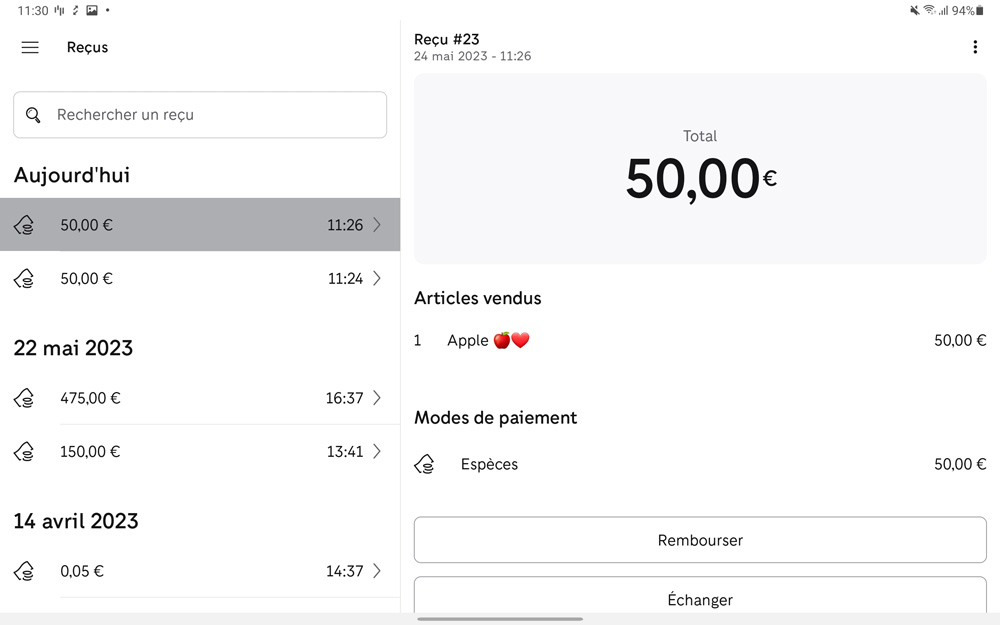Image resolution: width=1000 pixels, height=625 pixels.
Task: Click the Apple sold item row
Action: click(700, 341)
